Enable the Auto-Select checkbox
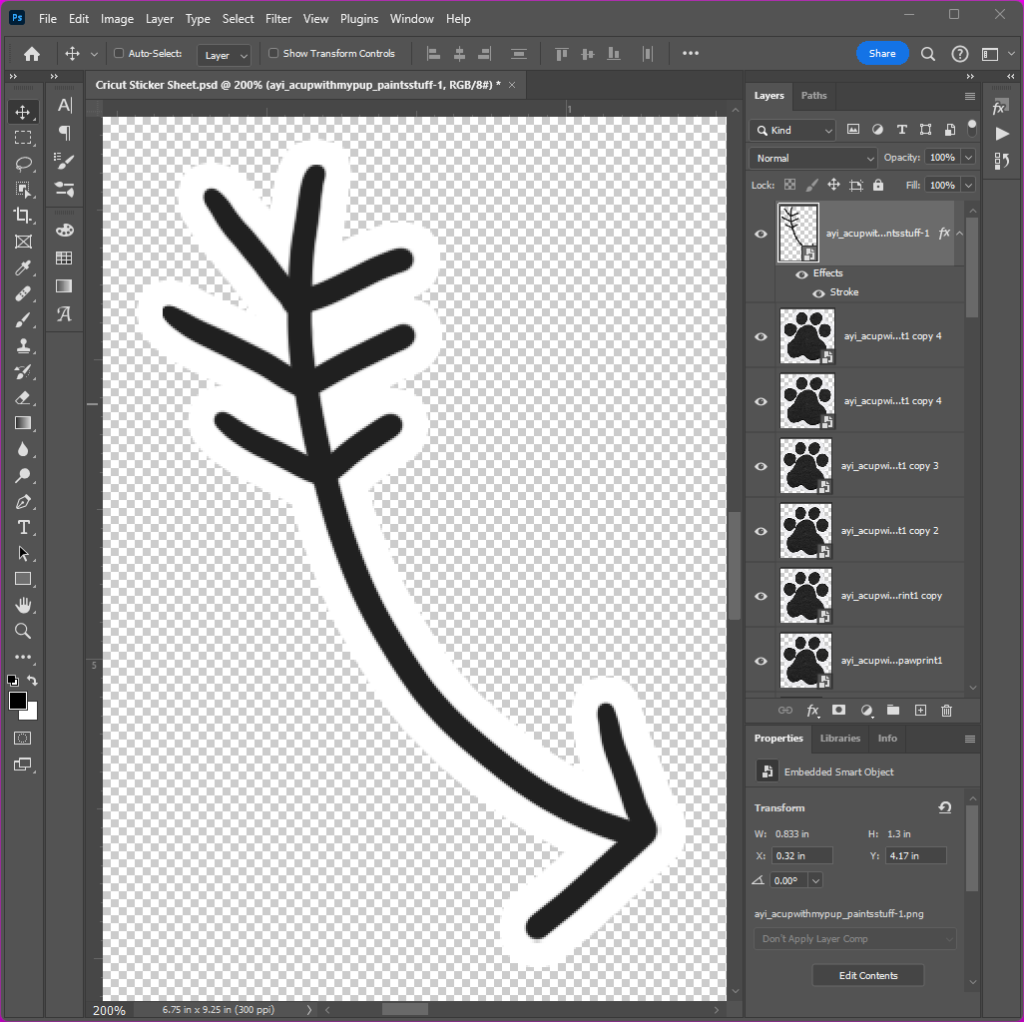Viewport: 1024px width, 1022px height. pos(119,54)
